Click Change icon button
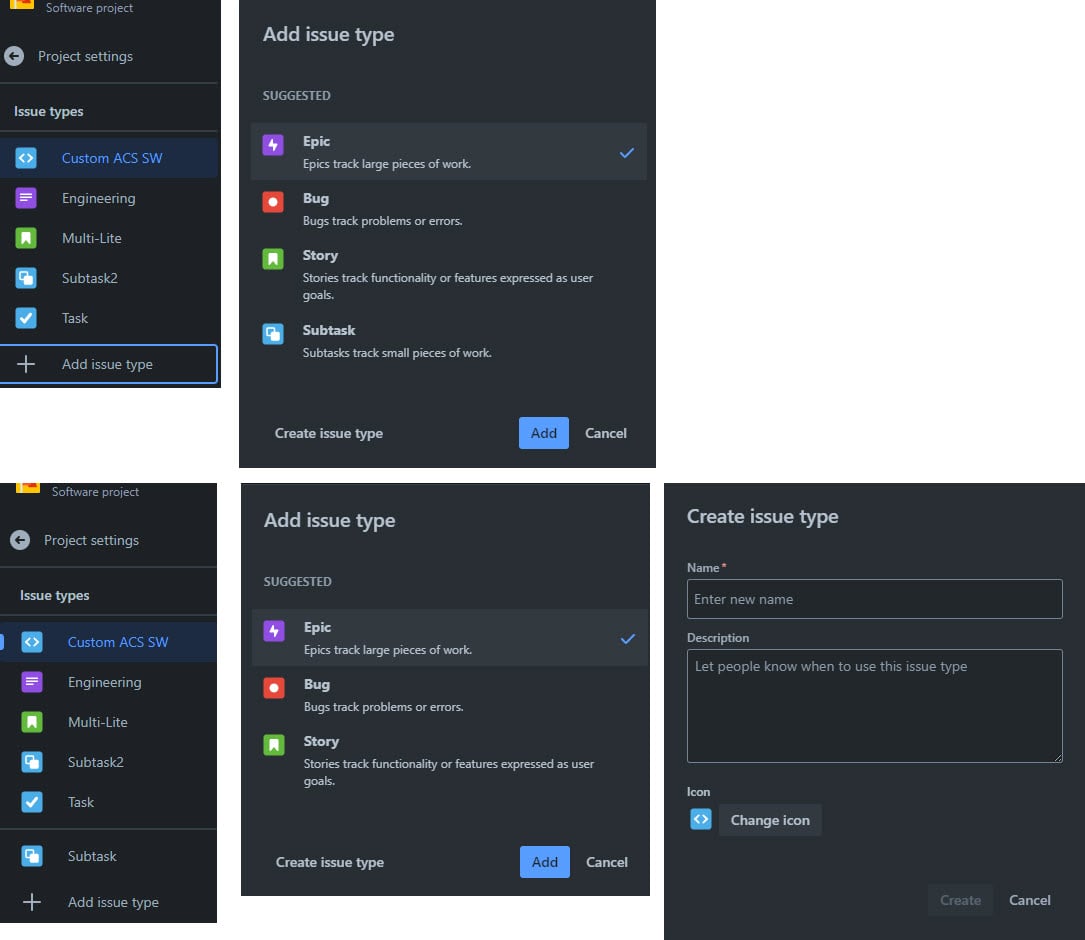Screen dimensions: 1085x940 (x=770, y=820)
